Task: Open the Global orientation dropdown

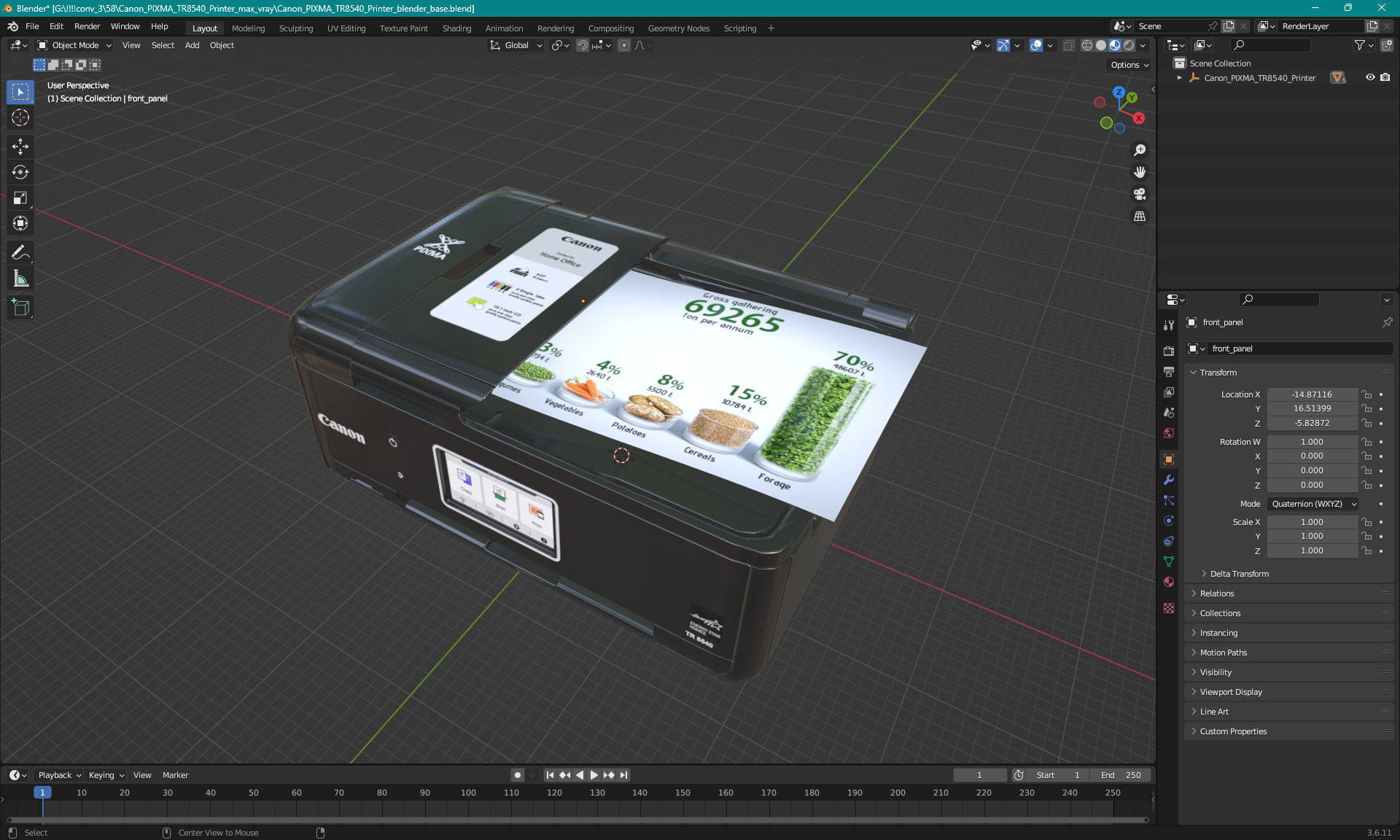Action: pyautogui.click(x=516, y=45)
